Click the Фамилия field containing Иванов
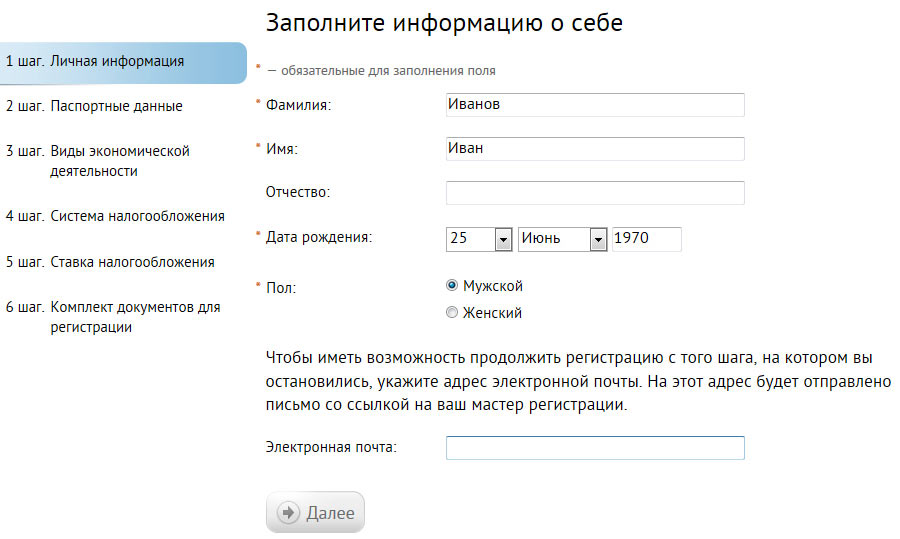 (x=594, y=105)
